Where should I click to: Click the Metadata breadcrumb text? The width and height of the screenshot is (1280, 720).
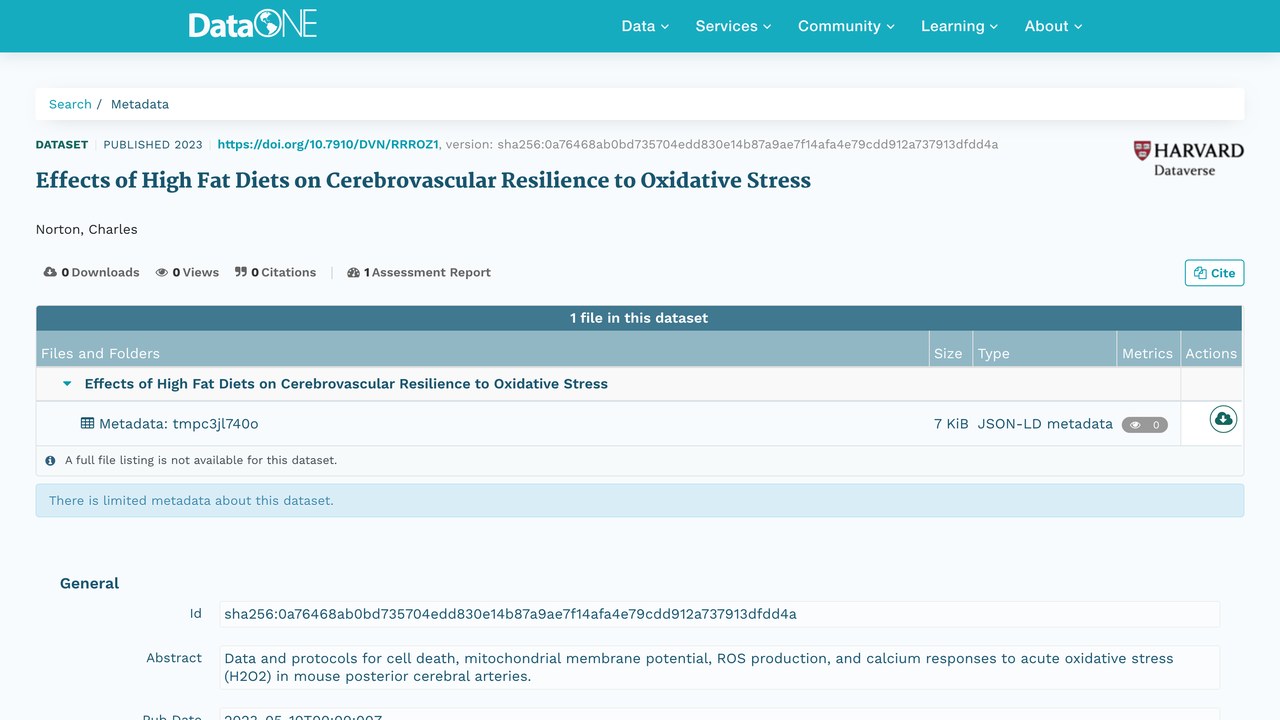click(140, 104)
